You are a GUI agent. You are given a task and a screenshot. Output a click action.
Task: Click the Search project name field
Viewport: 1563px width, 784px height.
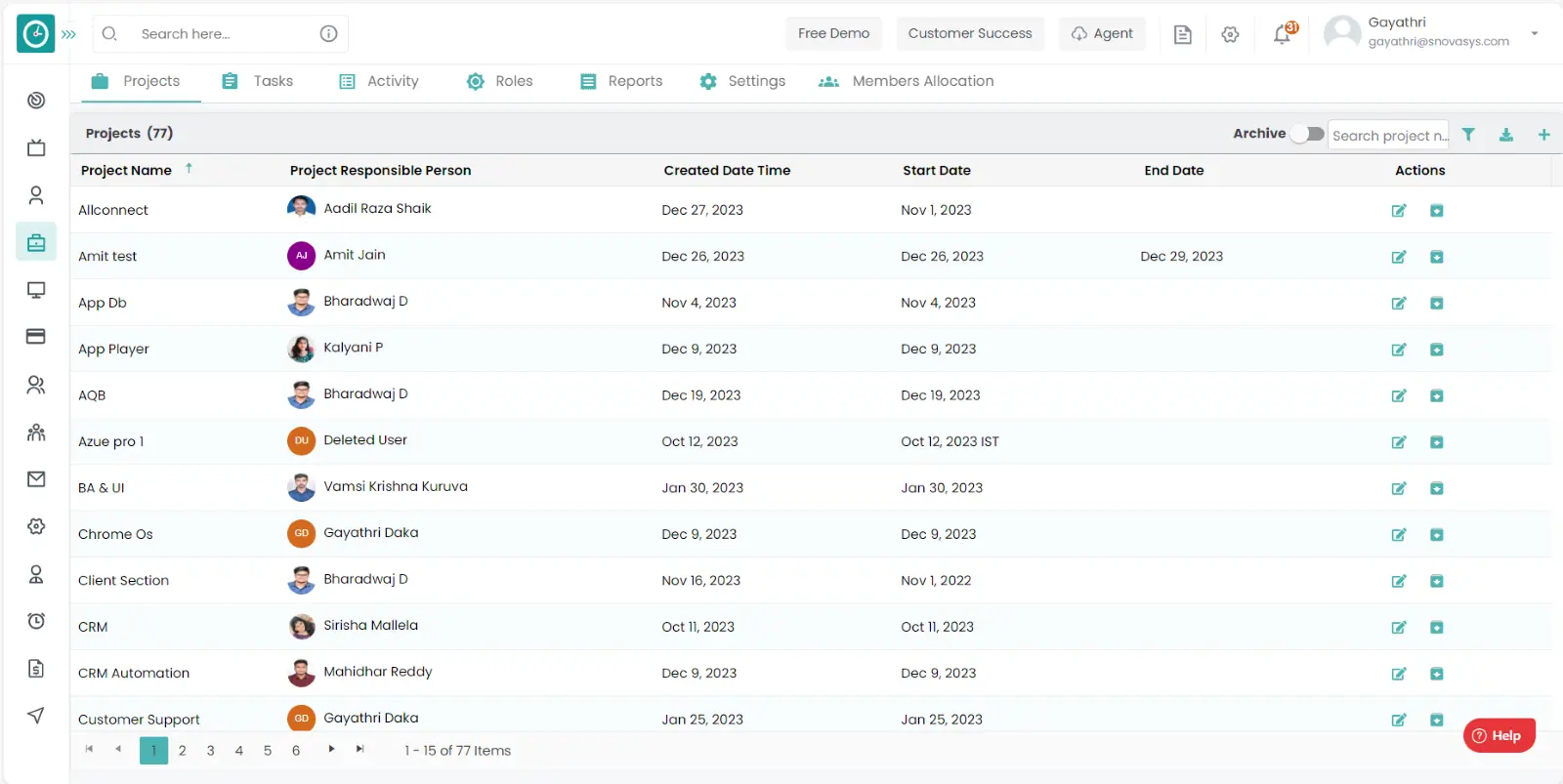1389,136
